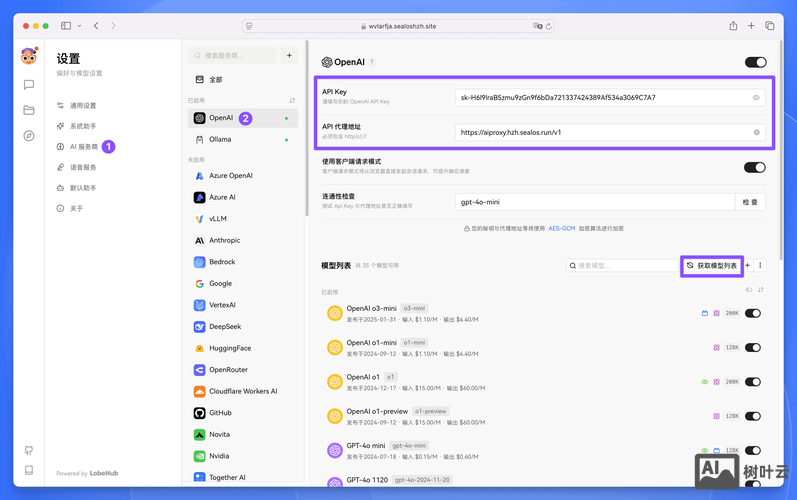Click the LobeChat avatar logo
Screen dimensions: 797x500
[x=29, y=56]
